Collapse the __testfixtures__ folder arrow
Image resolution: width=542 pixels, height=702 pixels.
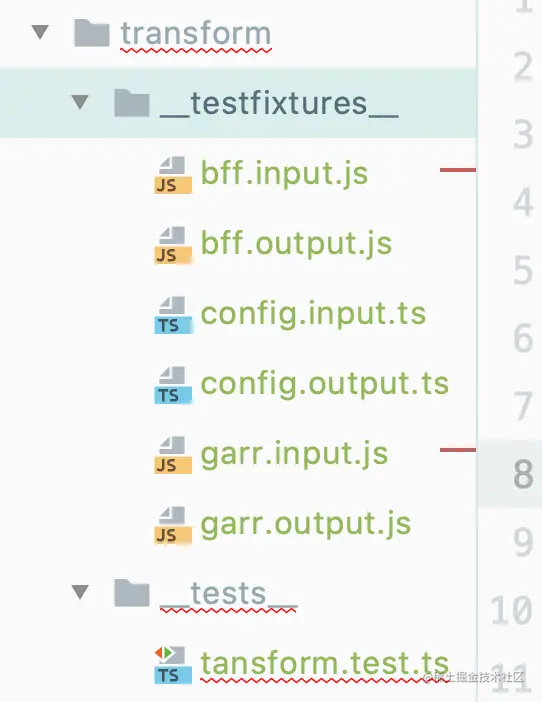pyautogui.click(x=80, y=102)
